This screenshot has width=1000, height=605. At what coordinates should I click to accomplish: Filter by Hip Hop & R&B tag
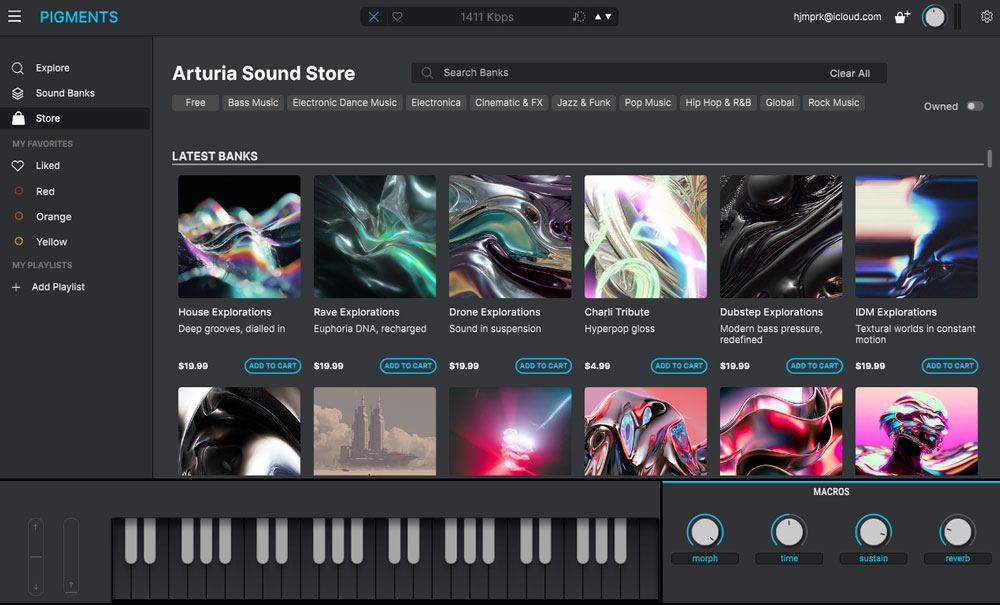coord(718,103)
